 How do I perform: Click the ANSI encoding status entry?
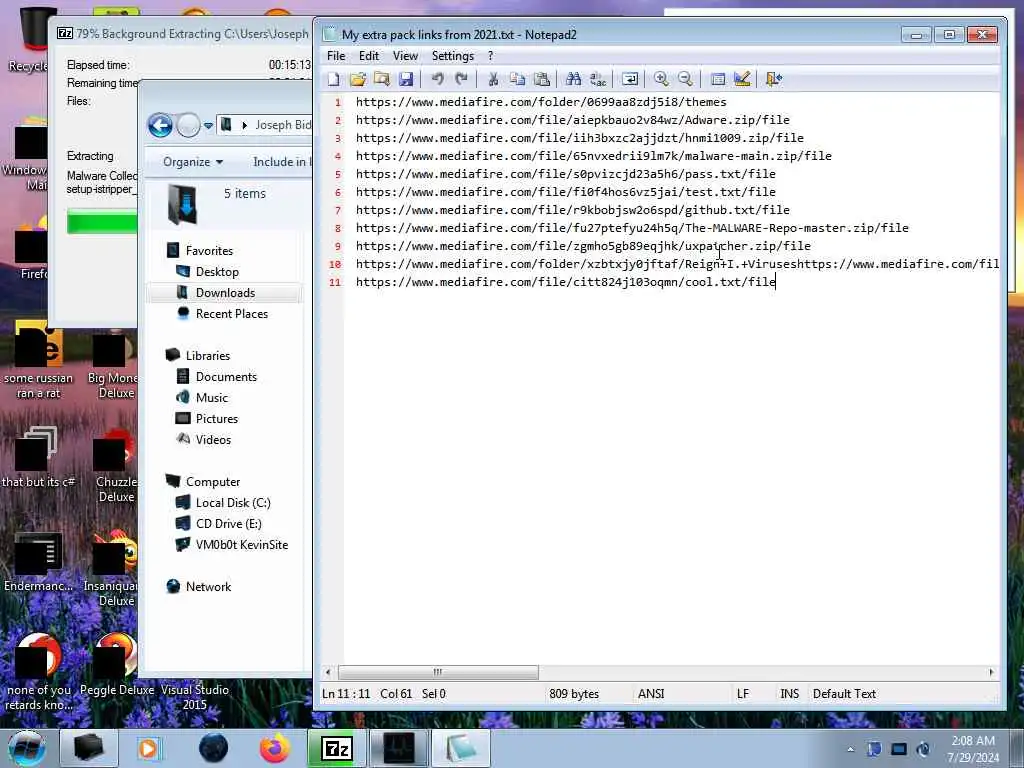650,694
